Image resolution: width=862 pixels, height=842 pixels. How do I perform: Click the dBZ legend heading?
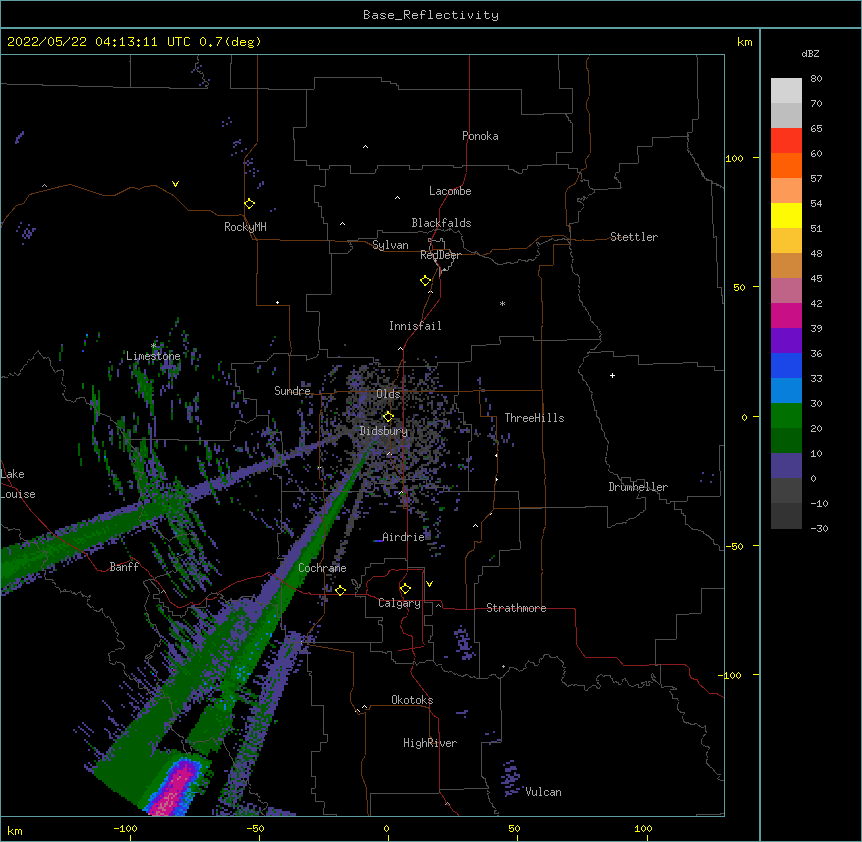810,53
